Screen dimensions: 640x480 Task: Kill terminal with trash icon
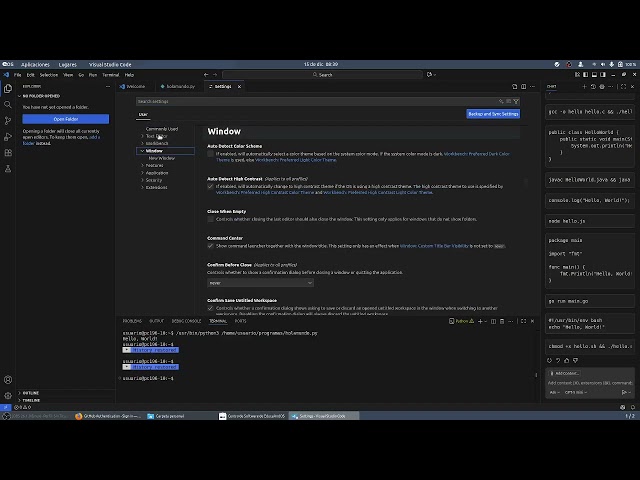pos(502,321)
